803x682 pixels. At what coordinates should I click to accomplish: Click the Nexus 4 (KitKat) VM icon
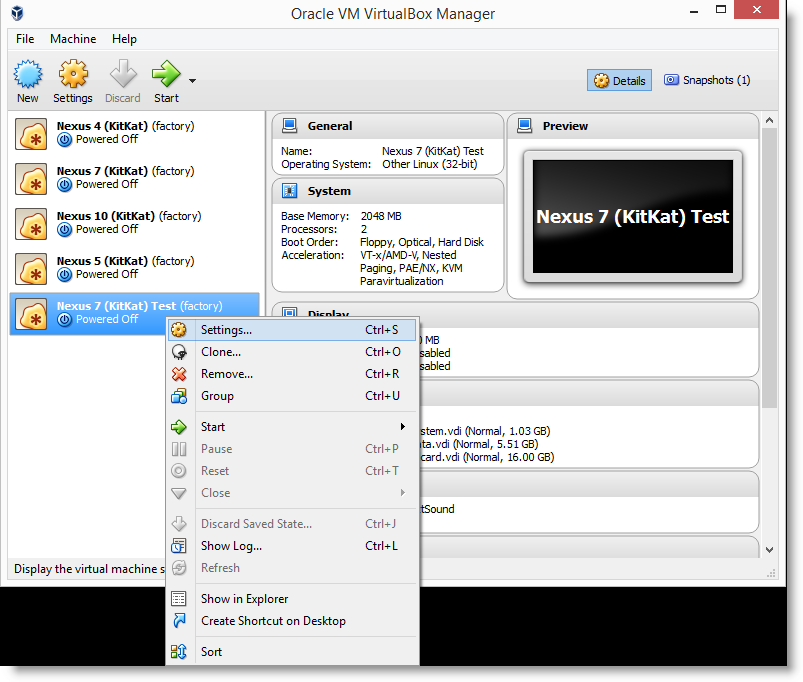(x=32, y=134)
